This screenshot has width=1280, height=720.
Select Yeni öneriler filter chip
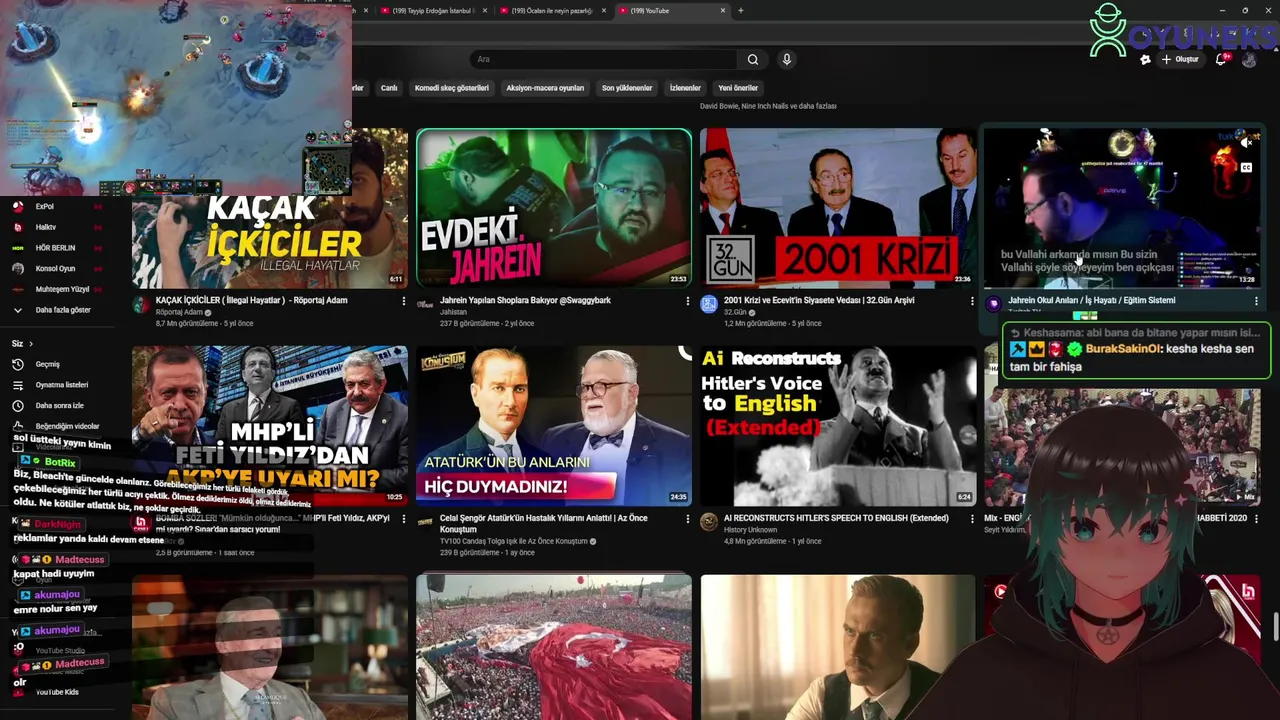pyautogui.click(x=739, y=88)
